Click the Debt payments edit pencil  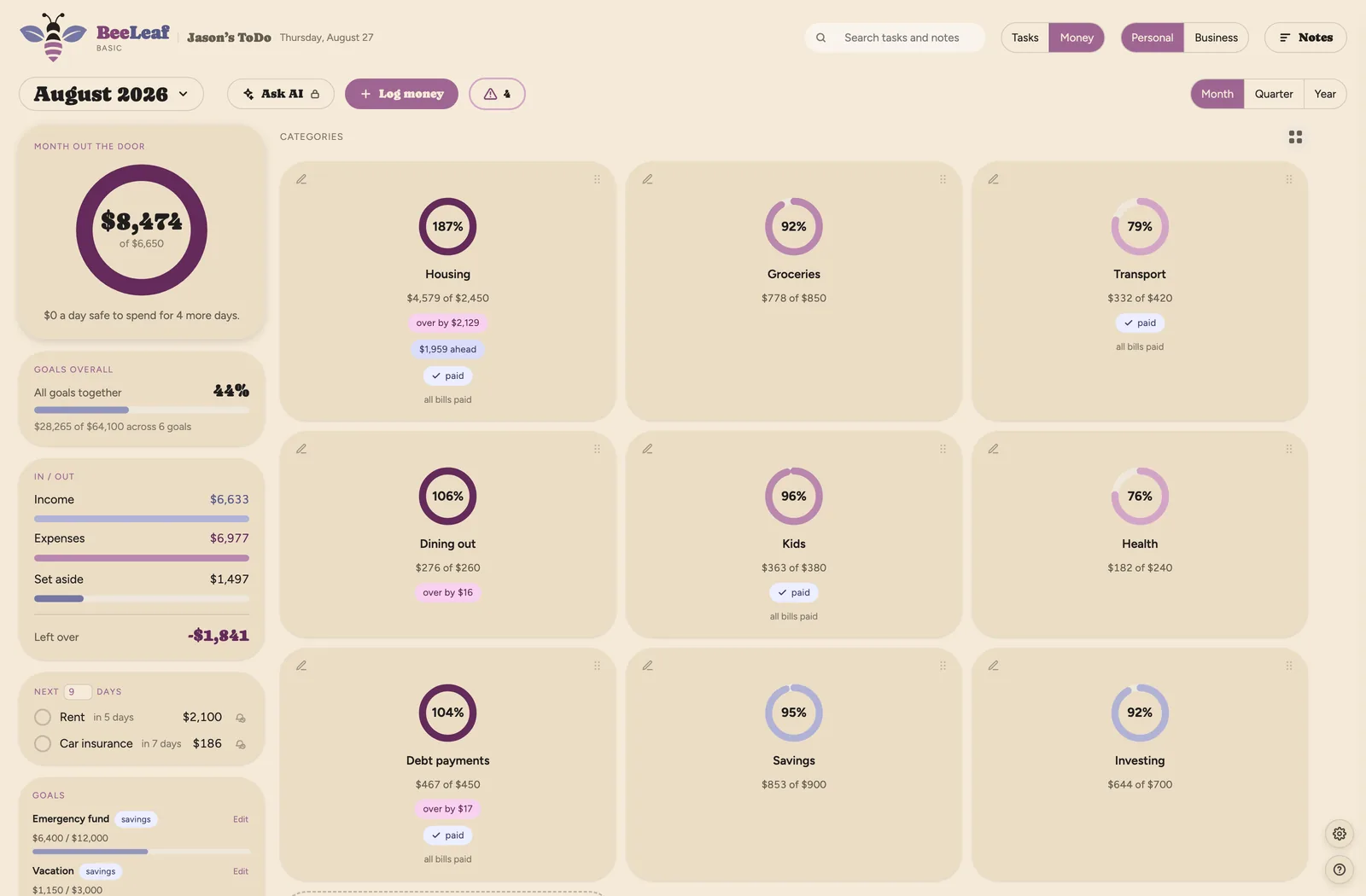point(301,666)
